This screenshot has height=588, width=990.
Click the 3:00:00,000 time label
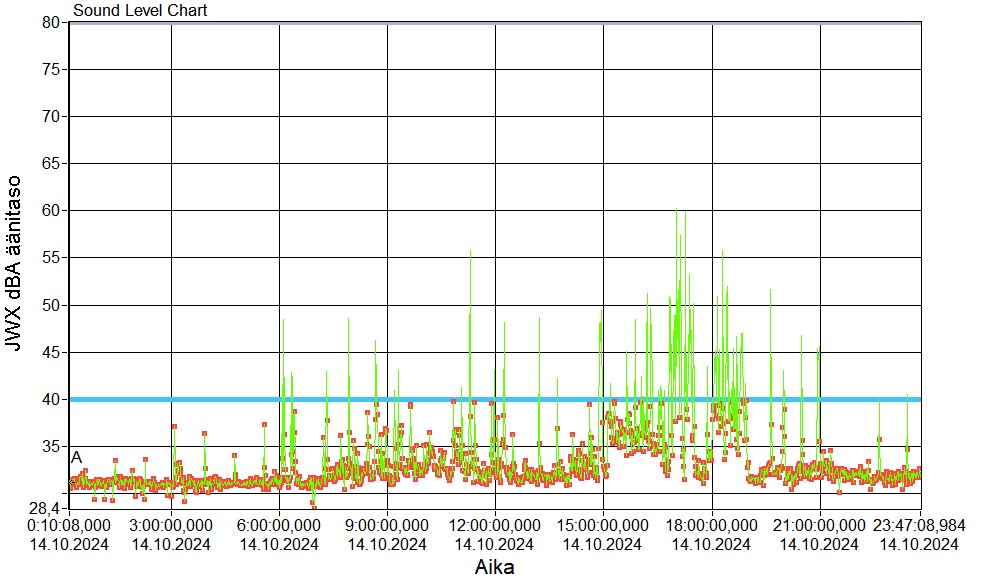tap(171, 525)
